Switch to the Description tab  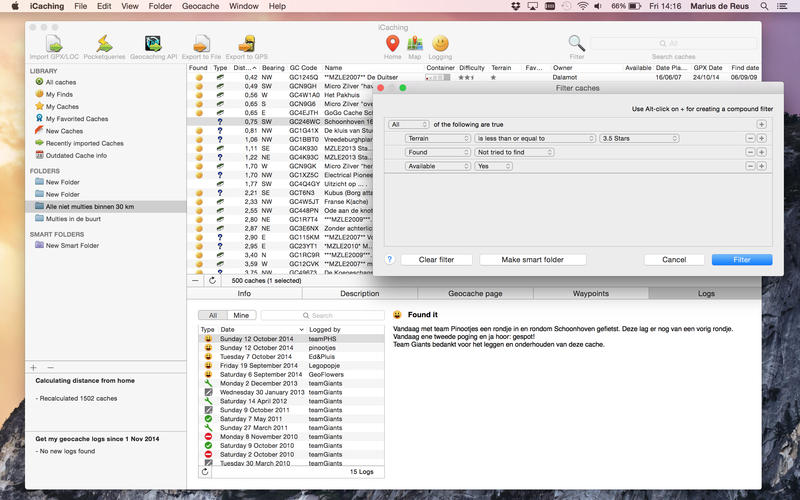point(360,293)
